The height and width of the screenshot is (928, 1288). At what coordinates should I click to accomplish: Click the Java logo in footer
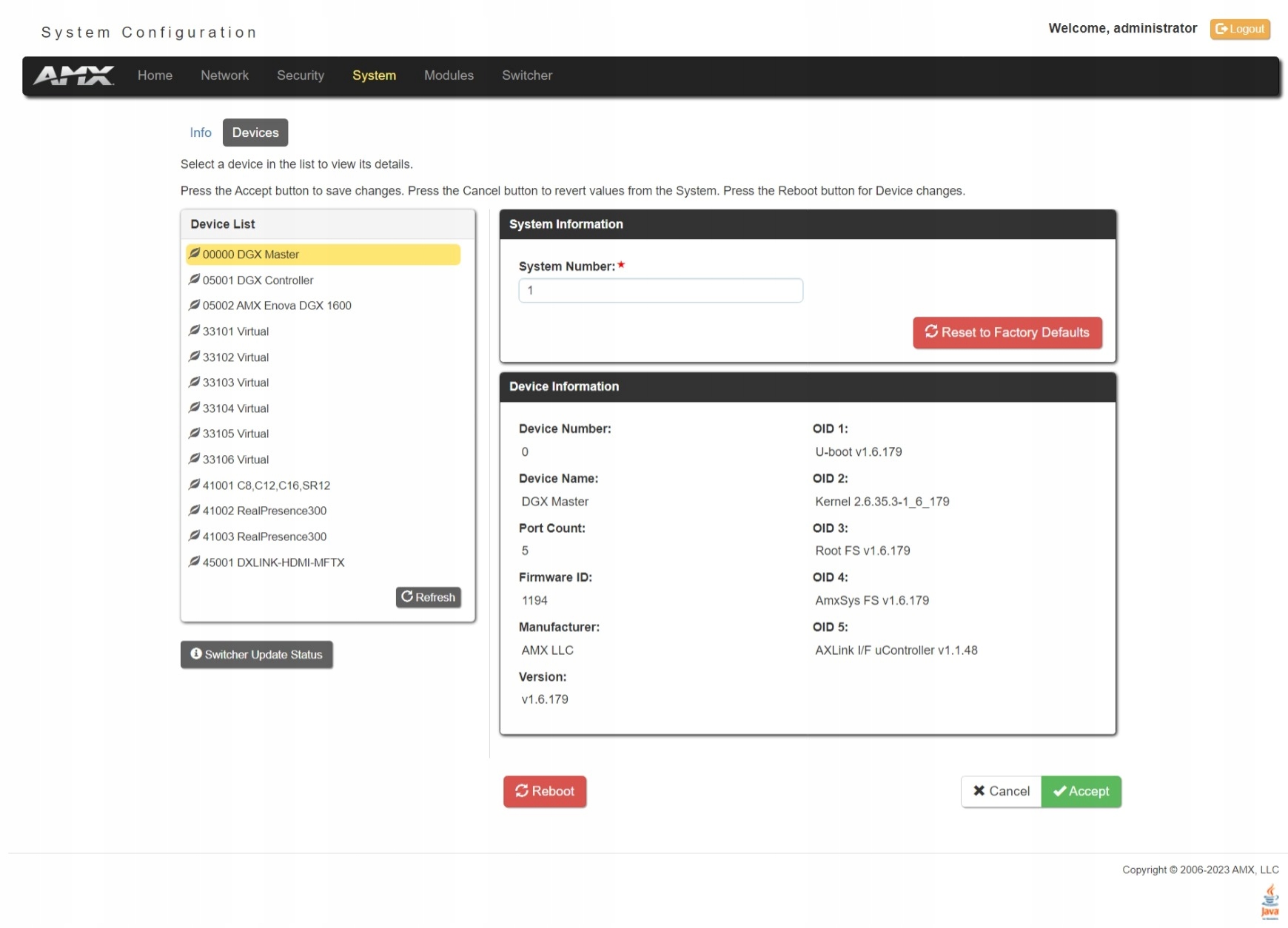click(x=1269, y=901)
